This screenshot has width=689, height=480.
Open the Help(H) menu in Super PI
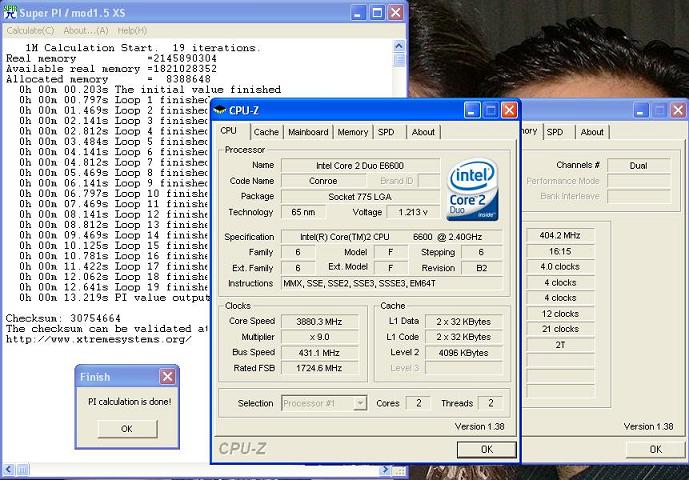click(132, 30)
